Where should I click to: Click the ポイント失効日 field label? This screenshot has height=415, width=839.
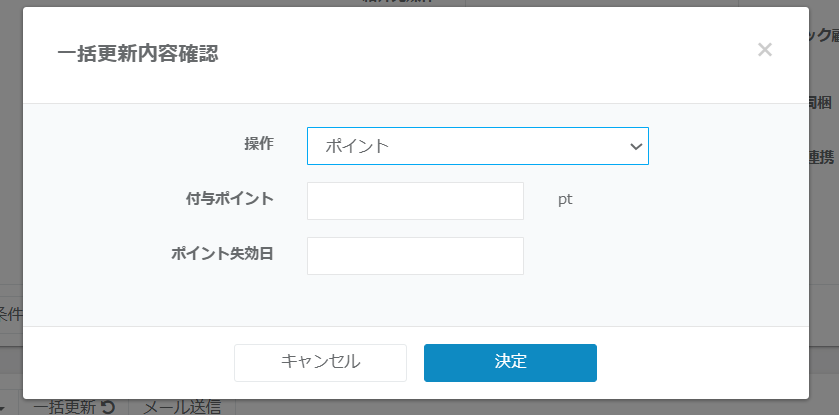pos(222,252)
